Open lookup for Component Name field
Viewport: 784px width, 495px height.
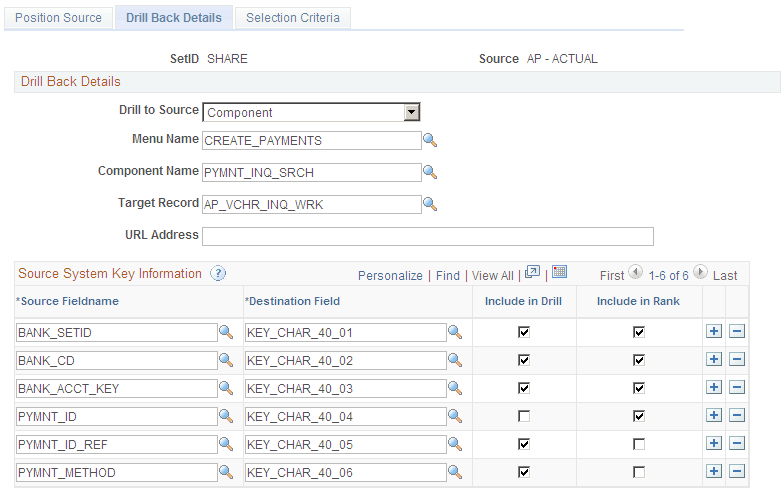[x=430, y=172]
